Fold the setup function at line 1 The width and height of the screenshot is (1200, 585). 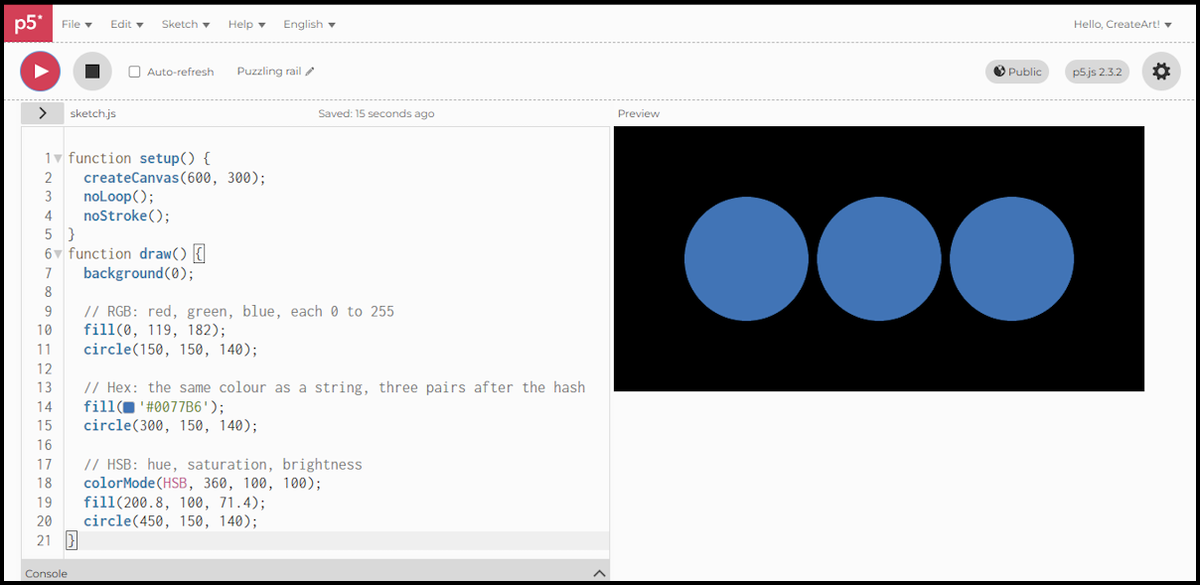point(58,158)
